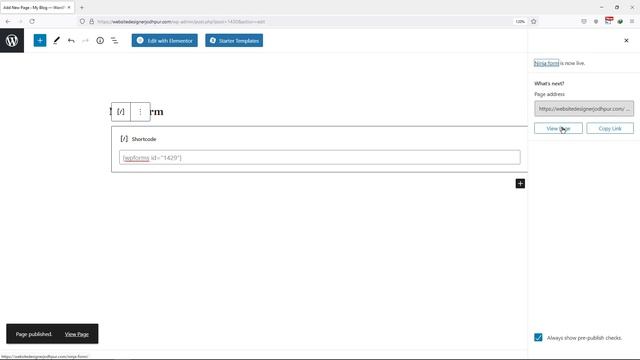Close the publish panel
Screen dimensions: 640x360
(626, 40)
